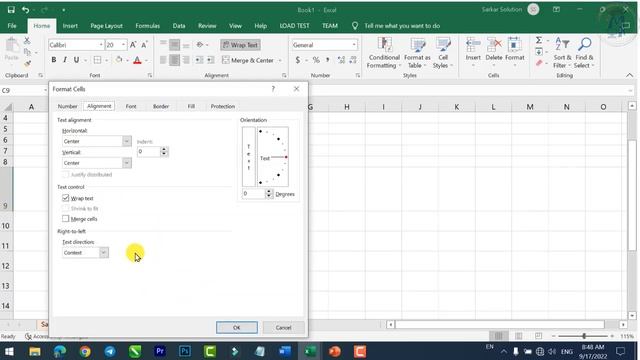Open the Font group dialog launcher
Viewport: 640px width, 360px height.
(x=150, y=76)
